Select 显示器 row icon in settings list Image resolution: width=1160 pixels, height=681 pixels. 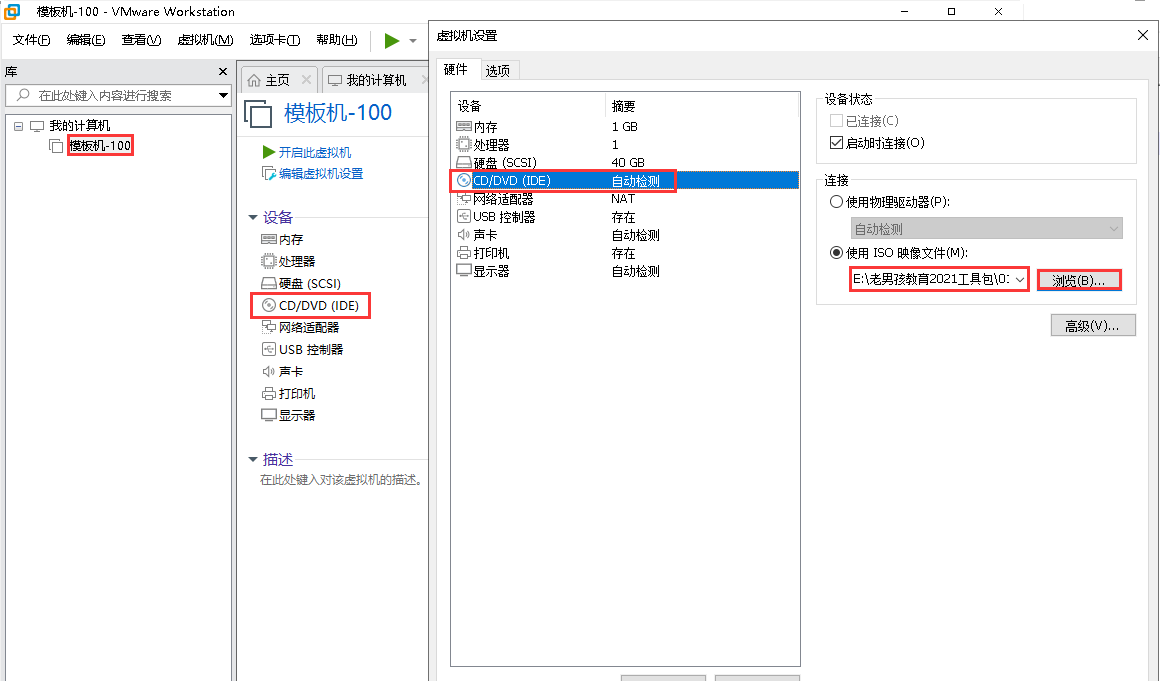click(x=464, y=271)
